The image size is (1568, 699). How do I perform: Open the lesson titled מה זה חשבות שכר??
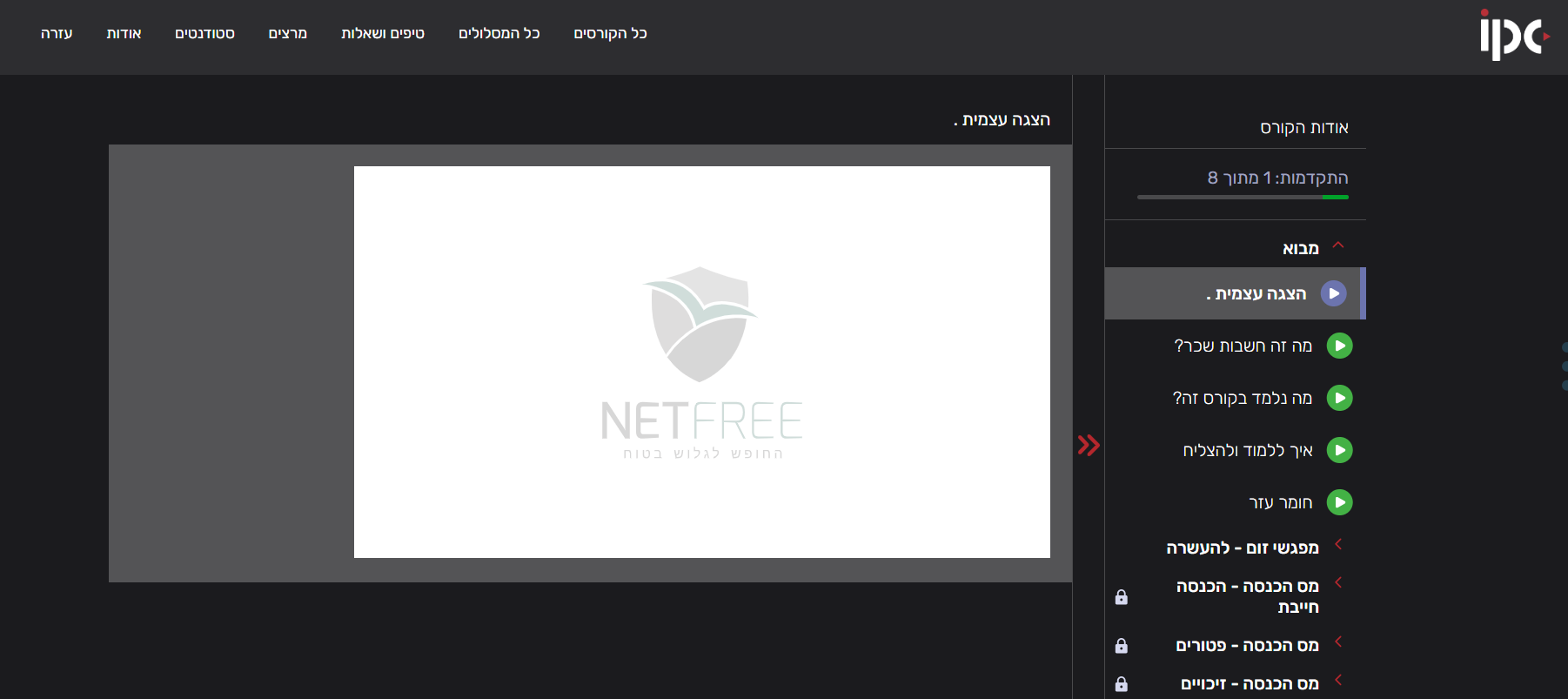click(x=1243, y=346)
